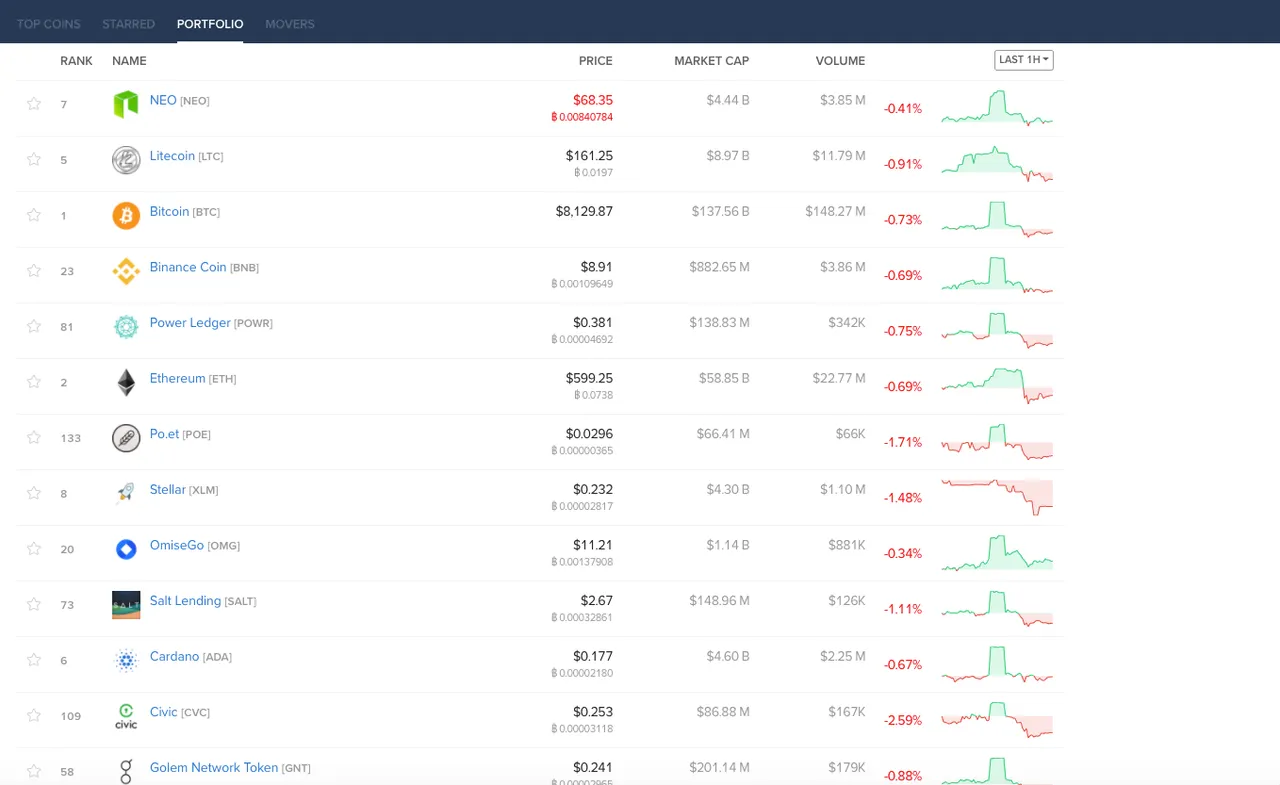
Task: Click the Golem Network Token logo icon
Action: [126, 771]
